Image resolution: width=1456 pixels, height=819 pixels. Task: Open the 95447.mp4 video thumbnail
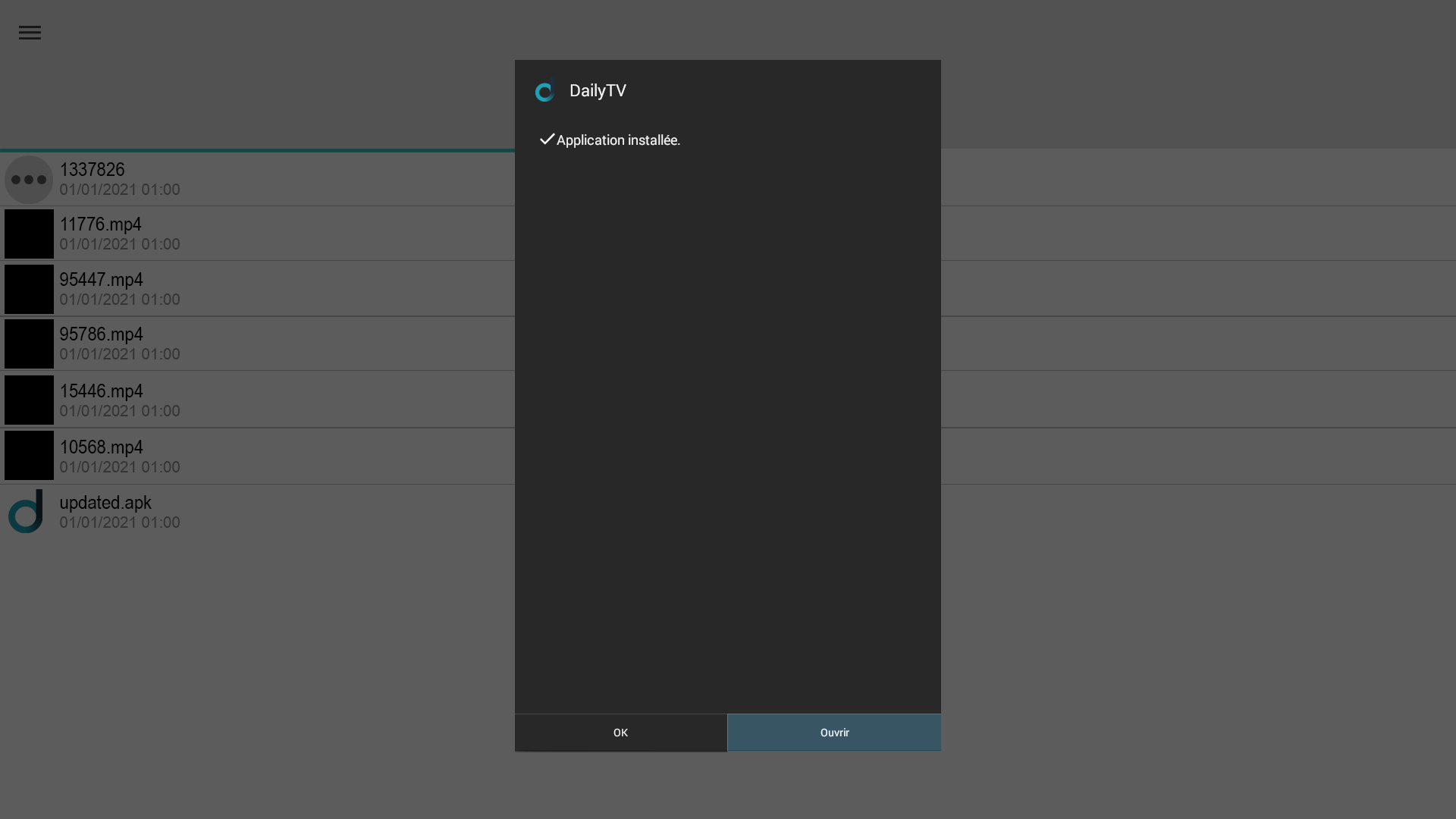(x=29, y=289)
